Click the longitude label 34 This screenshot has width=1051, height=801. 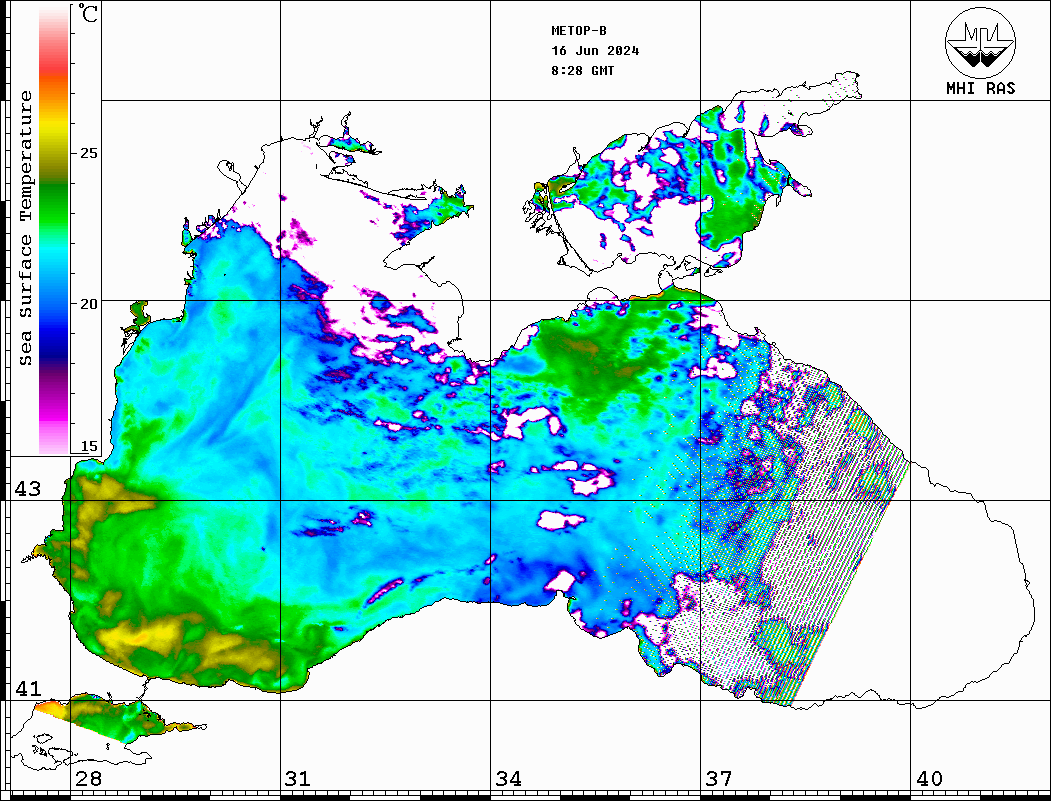508,779
